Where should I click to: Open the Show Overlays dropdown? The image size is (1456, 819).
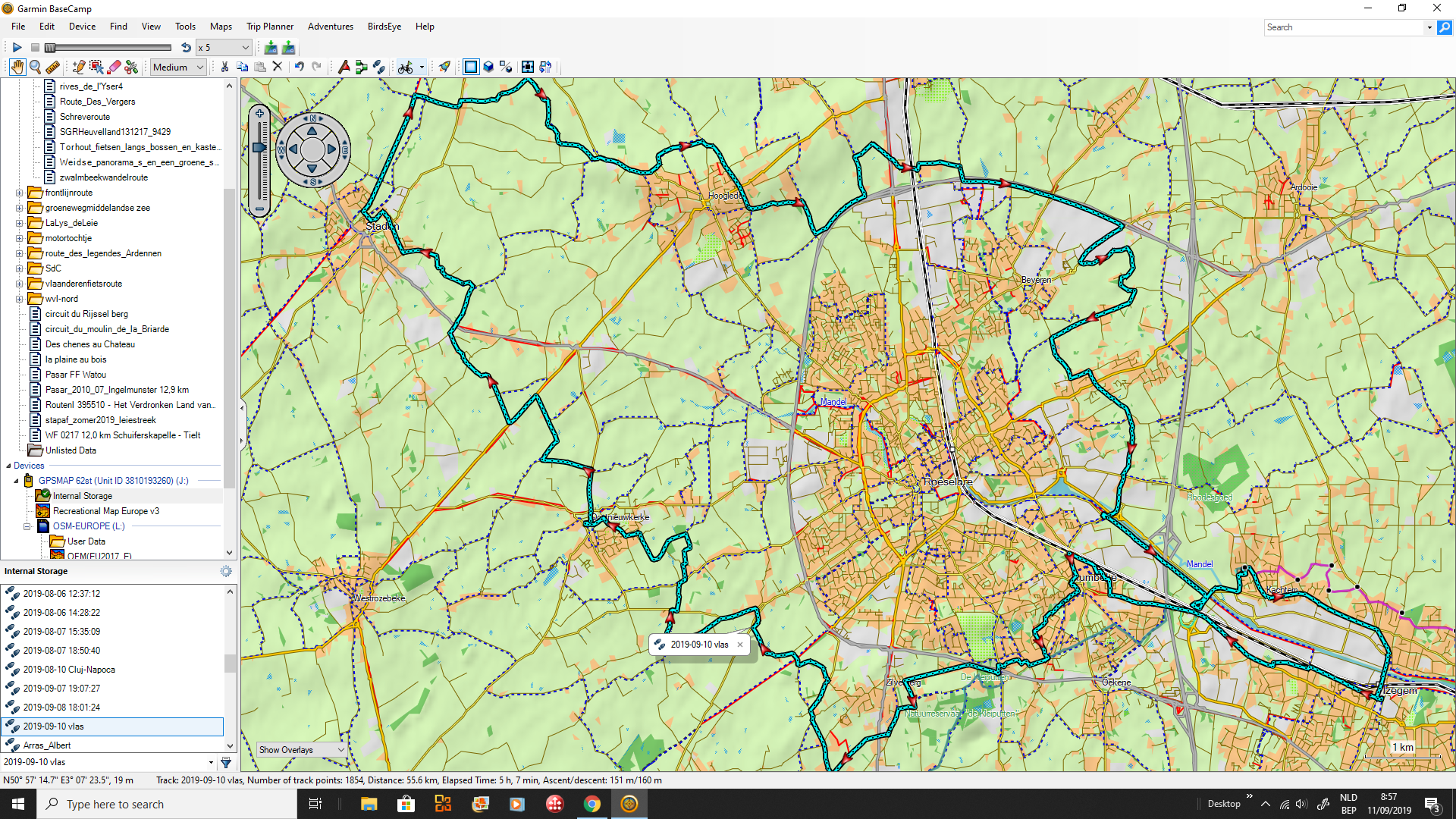click(x=302, y=750)
